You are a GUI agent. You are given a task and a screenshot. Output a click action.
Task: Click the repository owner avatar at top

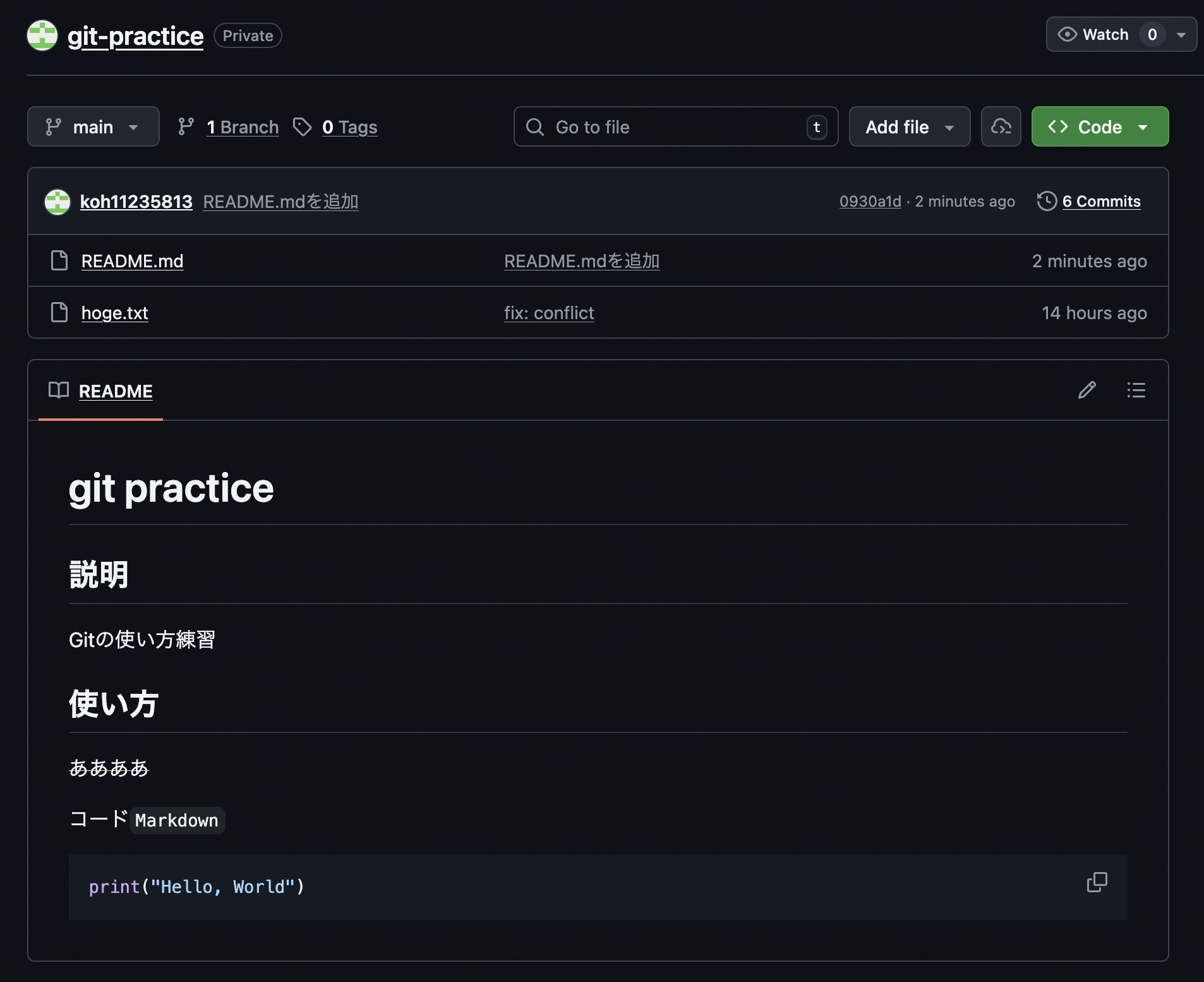(42, 35)
